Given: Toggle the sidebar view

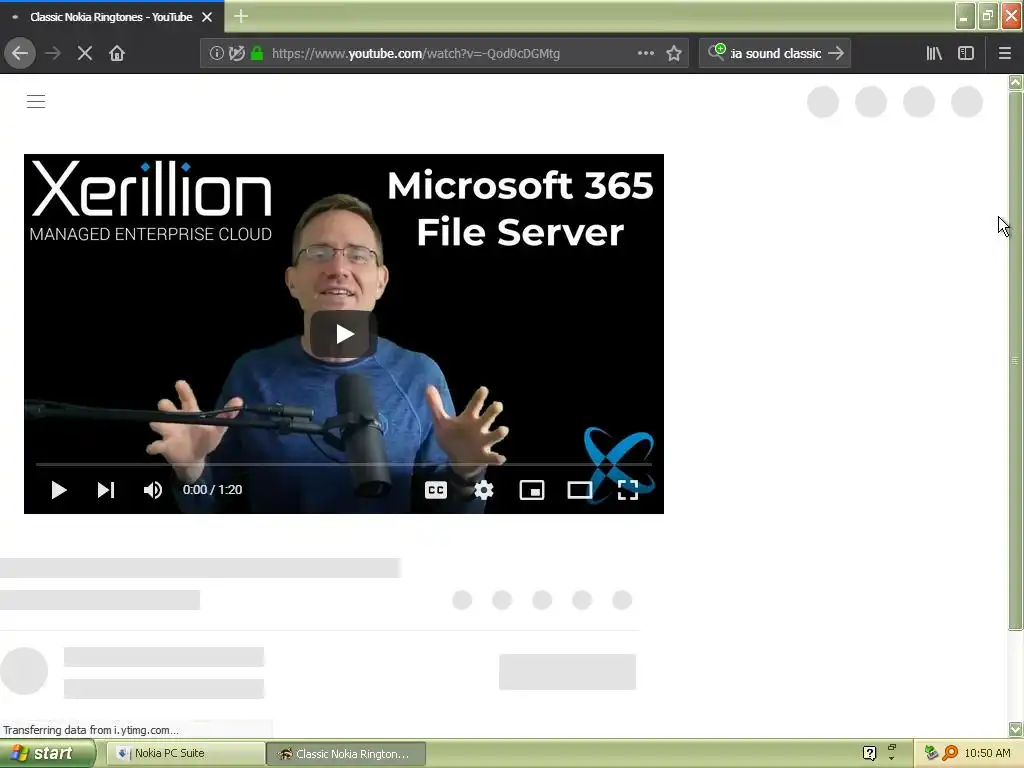Looking at the screenshot, I should pos(966,54).
